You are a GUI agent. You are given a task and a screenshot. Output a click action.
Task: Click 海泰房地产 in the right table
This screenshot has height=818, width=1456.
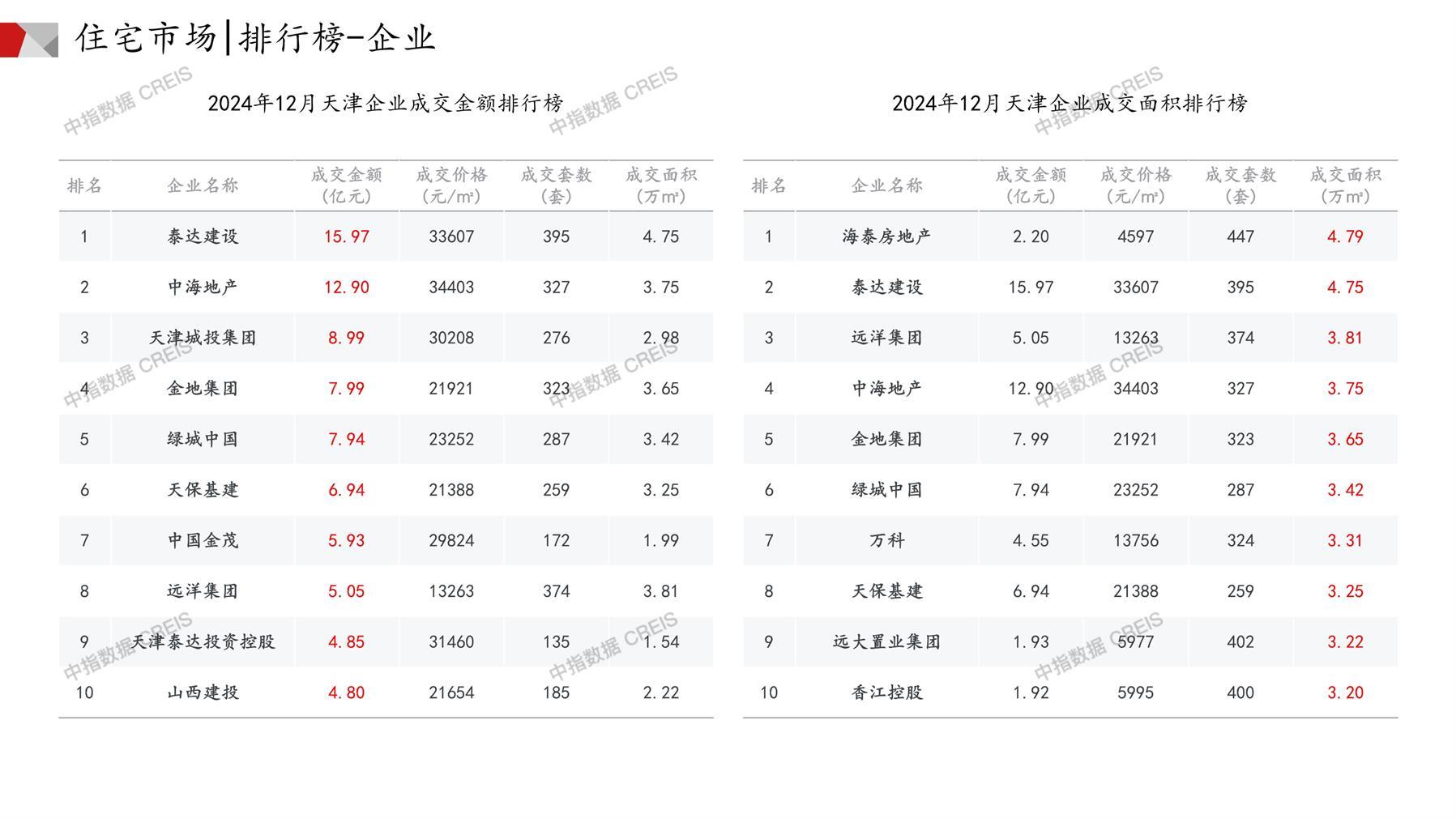(886, 236)
